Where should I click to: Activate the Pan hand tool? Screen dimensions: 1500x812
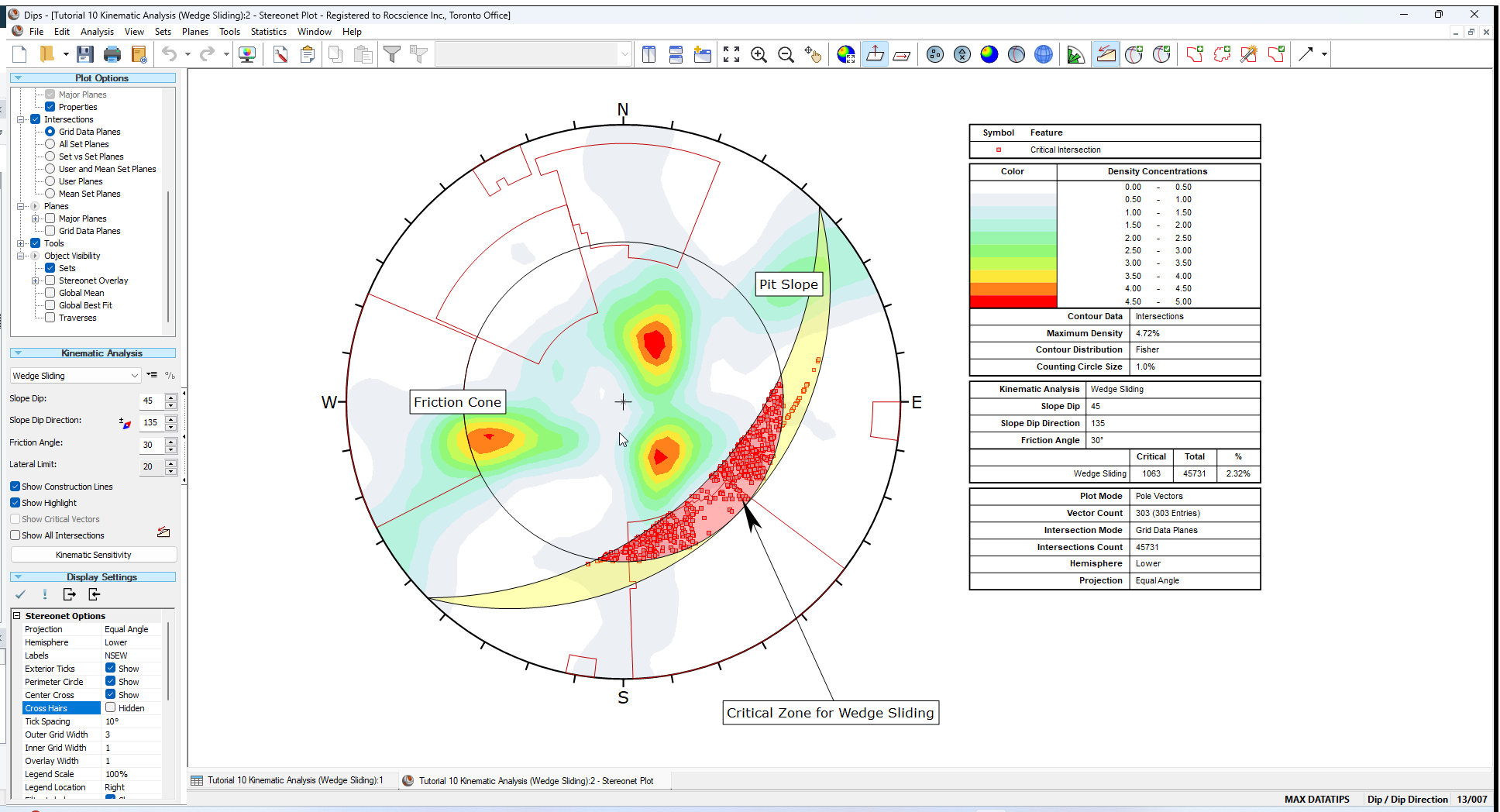pos(814,54)
